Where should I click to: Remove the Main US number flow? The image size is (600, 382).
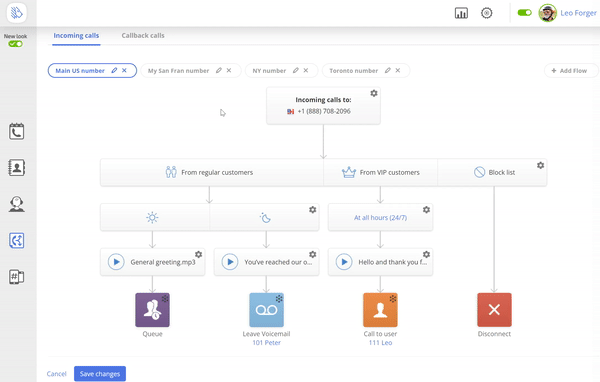124,70
